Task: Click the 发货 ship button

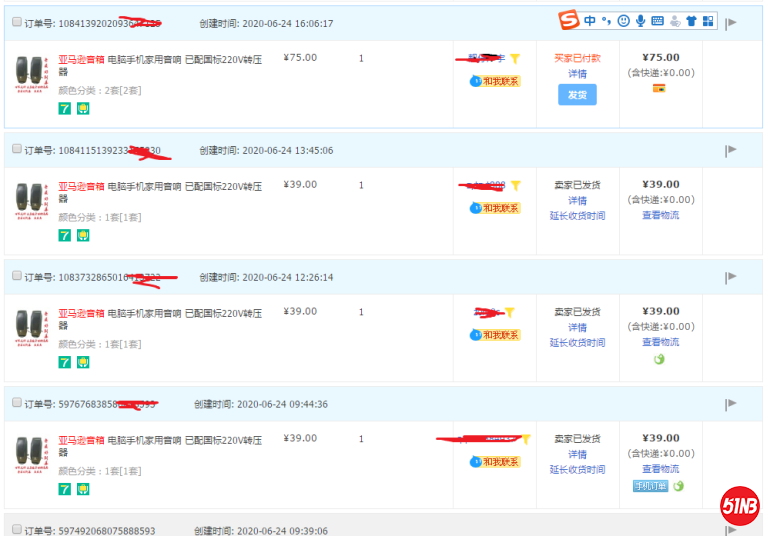Action: (577, 95)
